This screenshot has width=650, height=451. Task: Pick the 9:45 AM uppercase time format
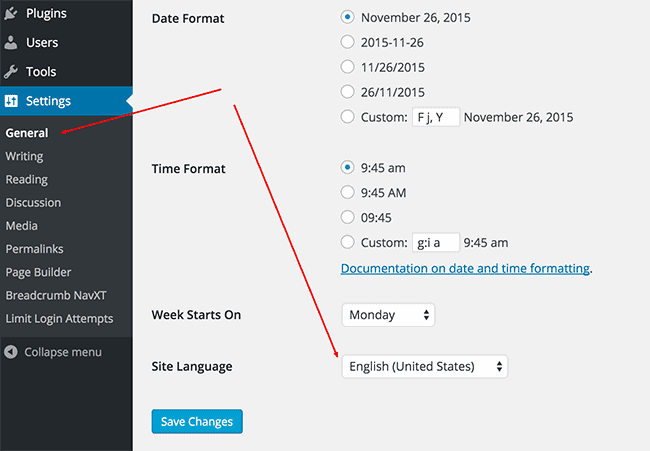tap(347, 192)
